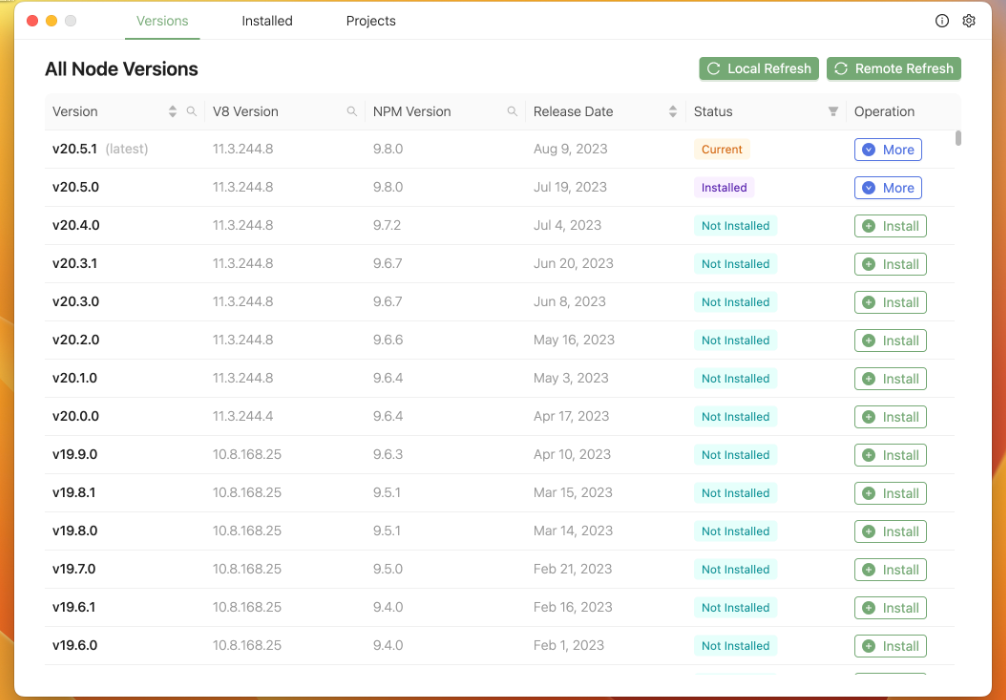
Task: Install Node version v19.6.0
Action: pyautogui.click(x=890, y=646)
